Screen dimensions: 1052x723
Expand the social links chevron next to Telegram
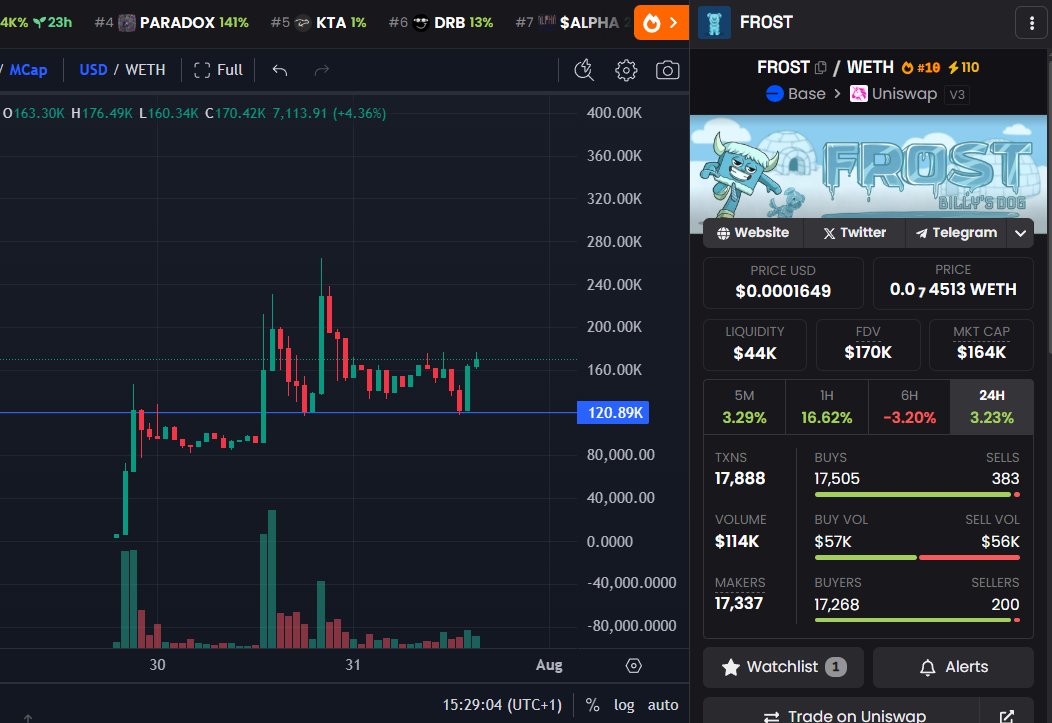[x=1020, y=232]
